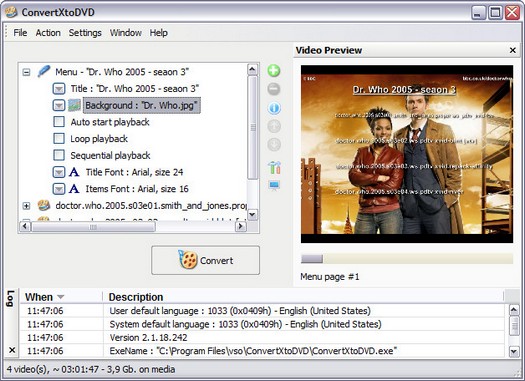Click the tree scroll down arrow
Screen dimensions: 525x381
[x=252, y=214]
